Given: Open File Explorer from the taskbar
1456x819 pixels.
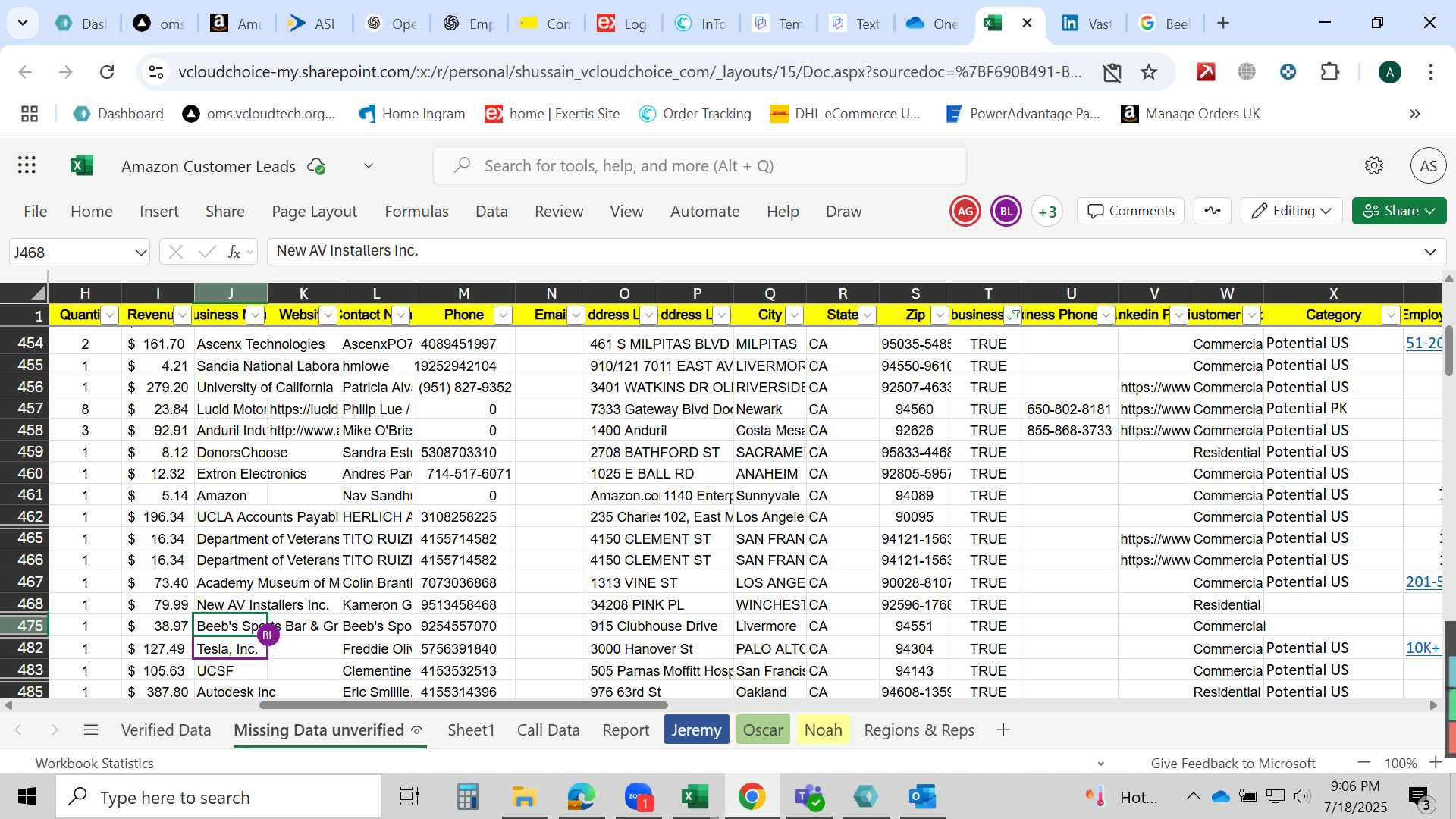Looking at the screenshot, I should pos(524,797).
